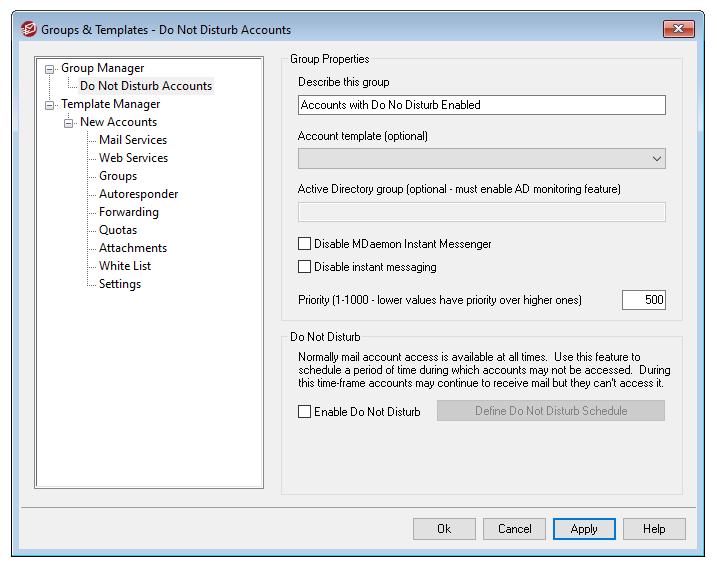Click the Cancel button
The height and width of the screenshot is (567, 717).
point(514,529)
